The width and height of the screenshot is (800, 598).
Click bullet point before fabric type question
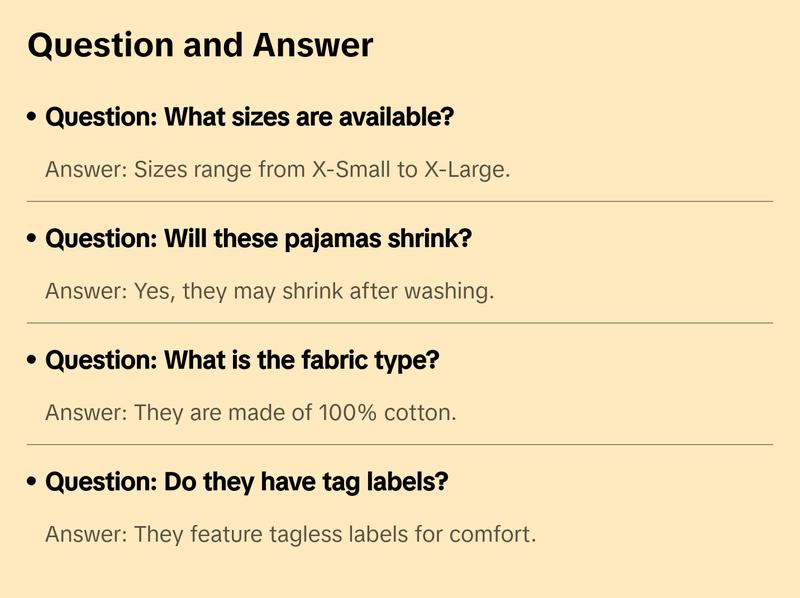(x=33, y=361)
